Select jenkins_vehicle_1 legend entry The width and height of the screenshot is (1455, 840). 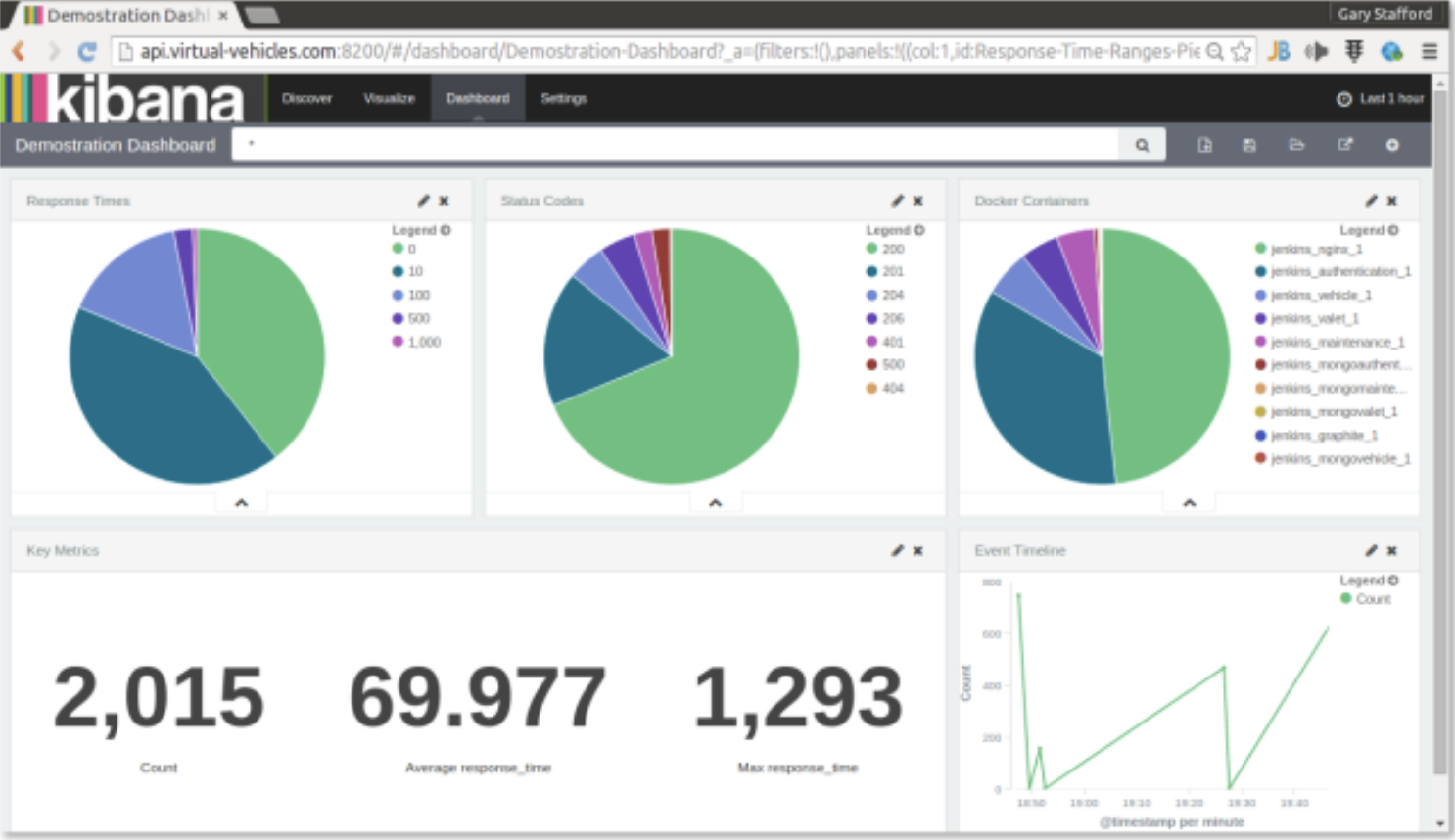pos(1313,295)
